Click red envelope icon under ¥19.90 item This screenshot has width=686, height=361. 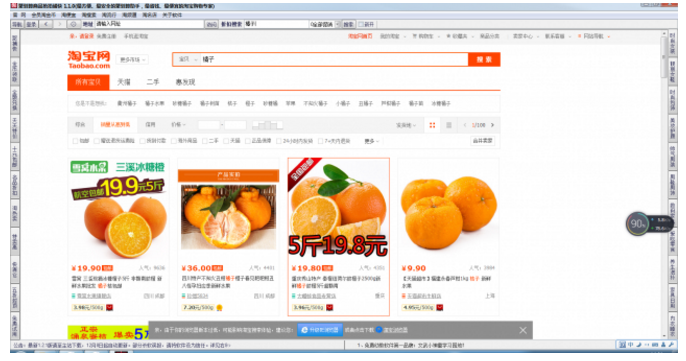tap(109, 308)
